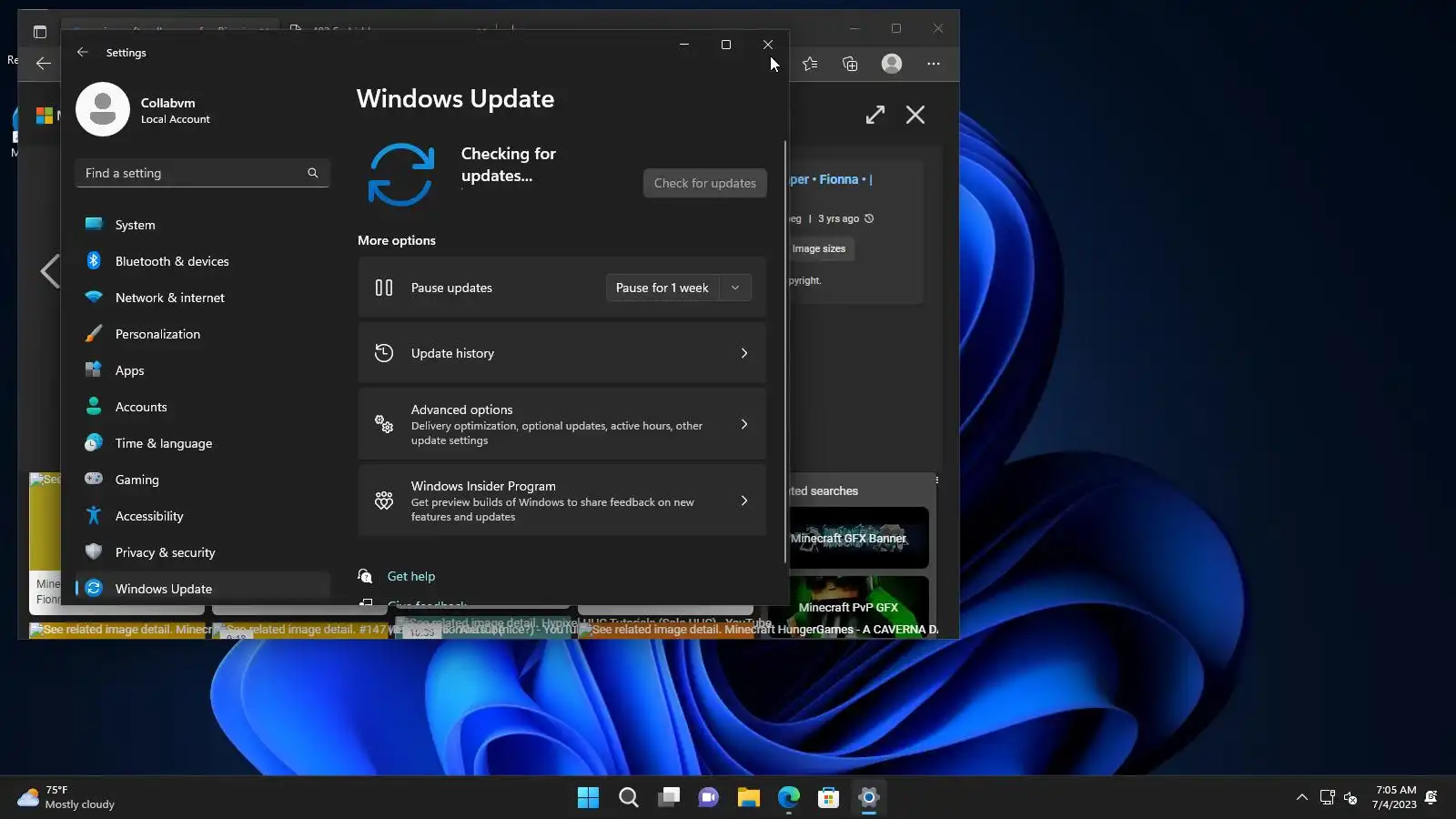Expand Advanced options via its chevron
Screen dimensions: 1456x819
[x=744, y=424]
